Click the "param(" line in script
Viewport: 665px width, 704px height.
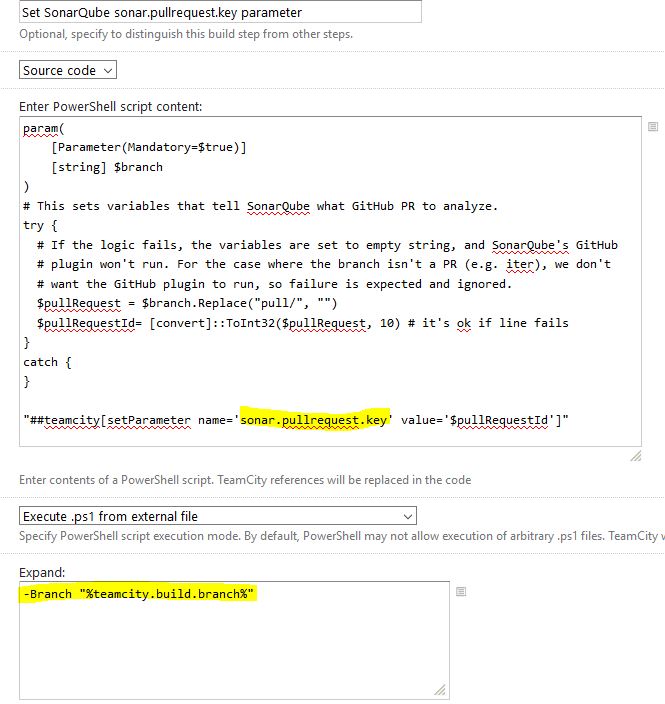pyautogui.click(x=44, y=128)
